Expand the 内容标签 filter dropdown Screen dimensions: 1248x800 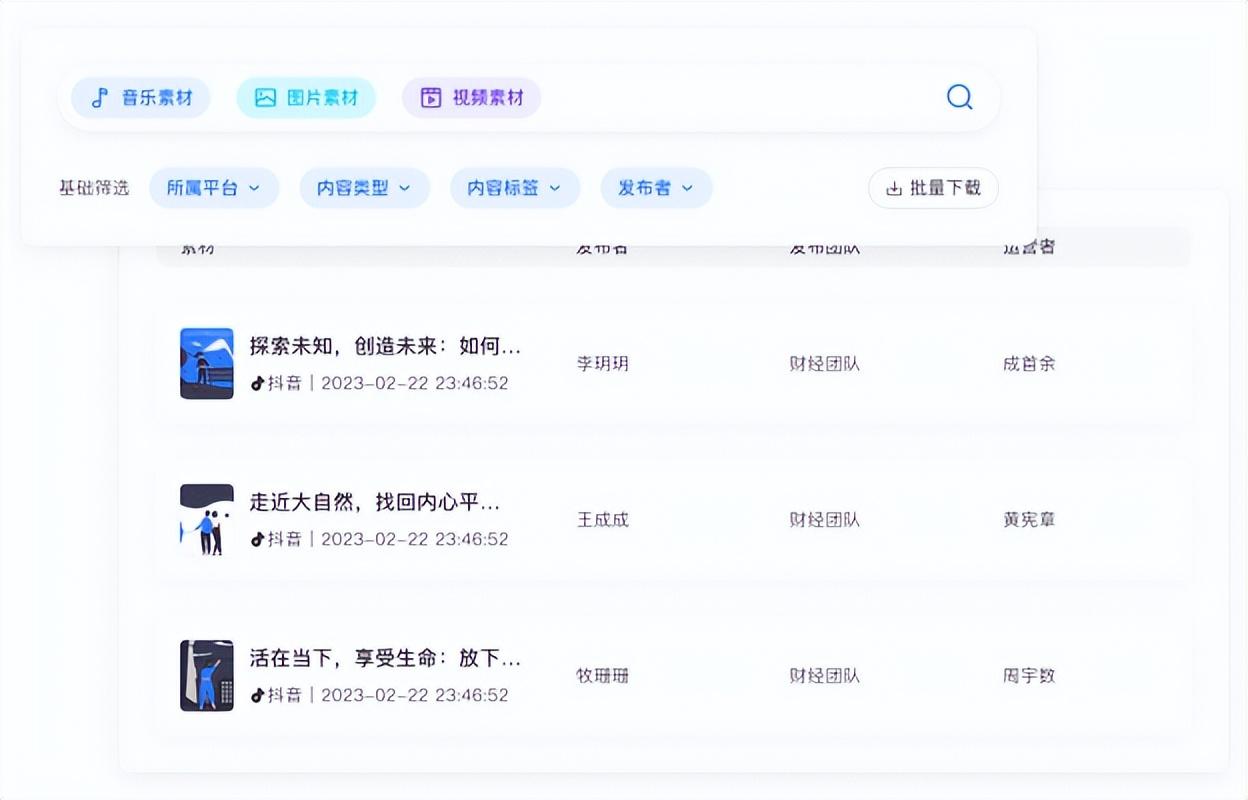[515, 188]
